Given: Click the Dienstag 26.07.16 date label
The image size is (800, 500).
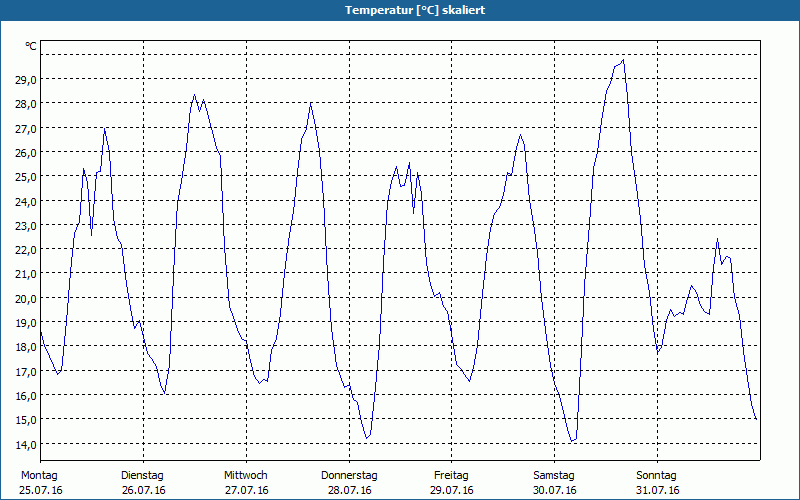Looking at the screenshot, I should point(143,483).
